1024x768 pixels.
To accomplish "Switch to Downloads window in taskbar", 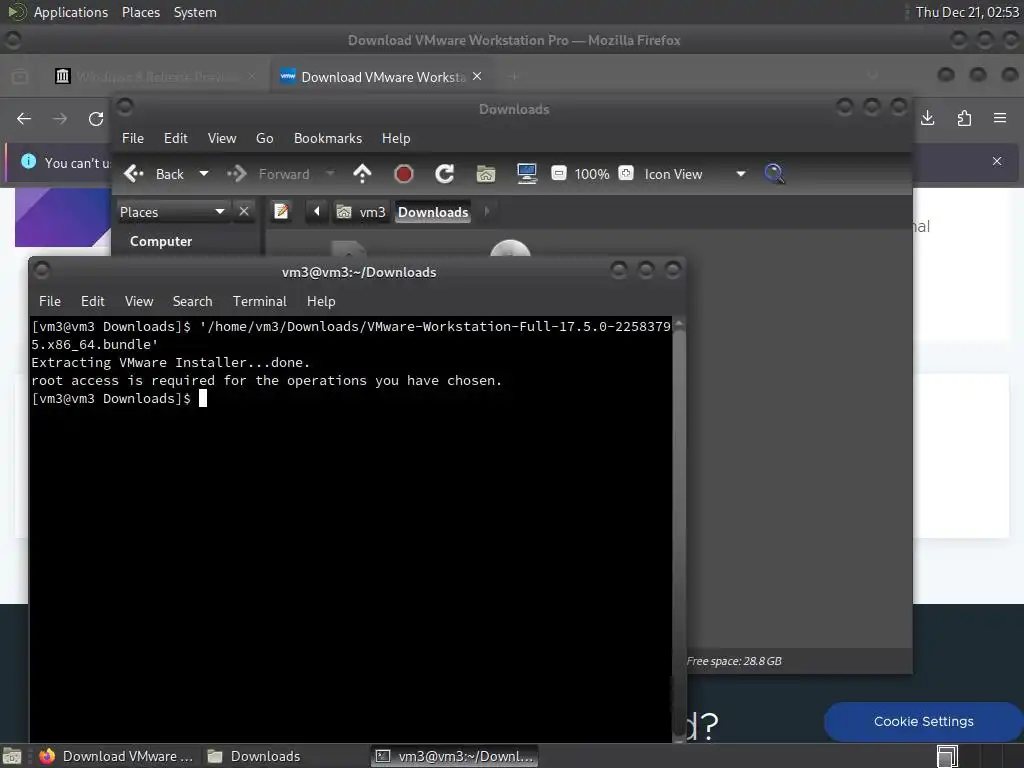I will 254,756.
